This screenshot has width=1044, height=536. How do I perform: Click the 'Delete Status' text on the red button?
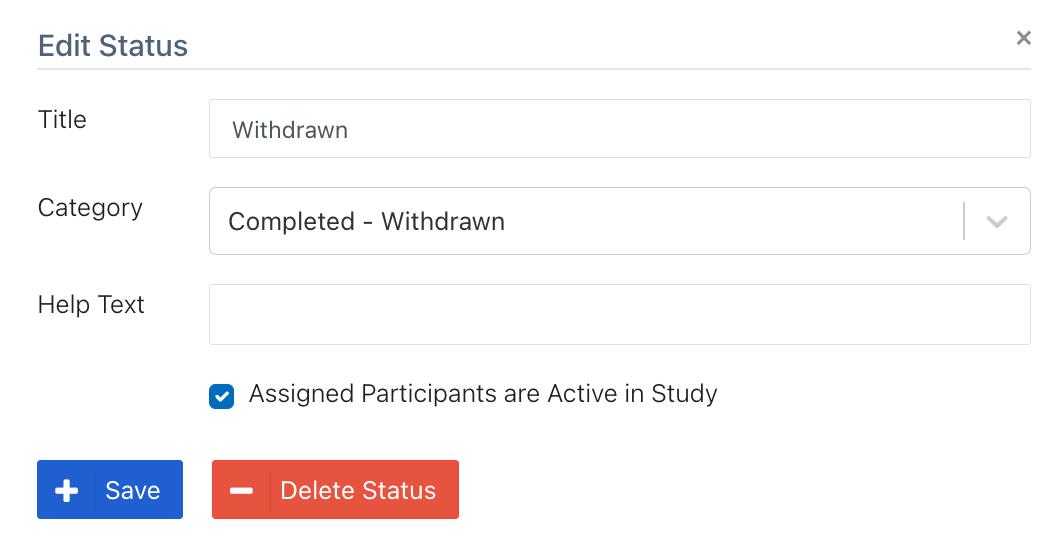358,491
